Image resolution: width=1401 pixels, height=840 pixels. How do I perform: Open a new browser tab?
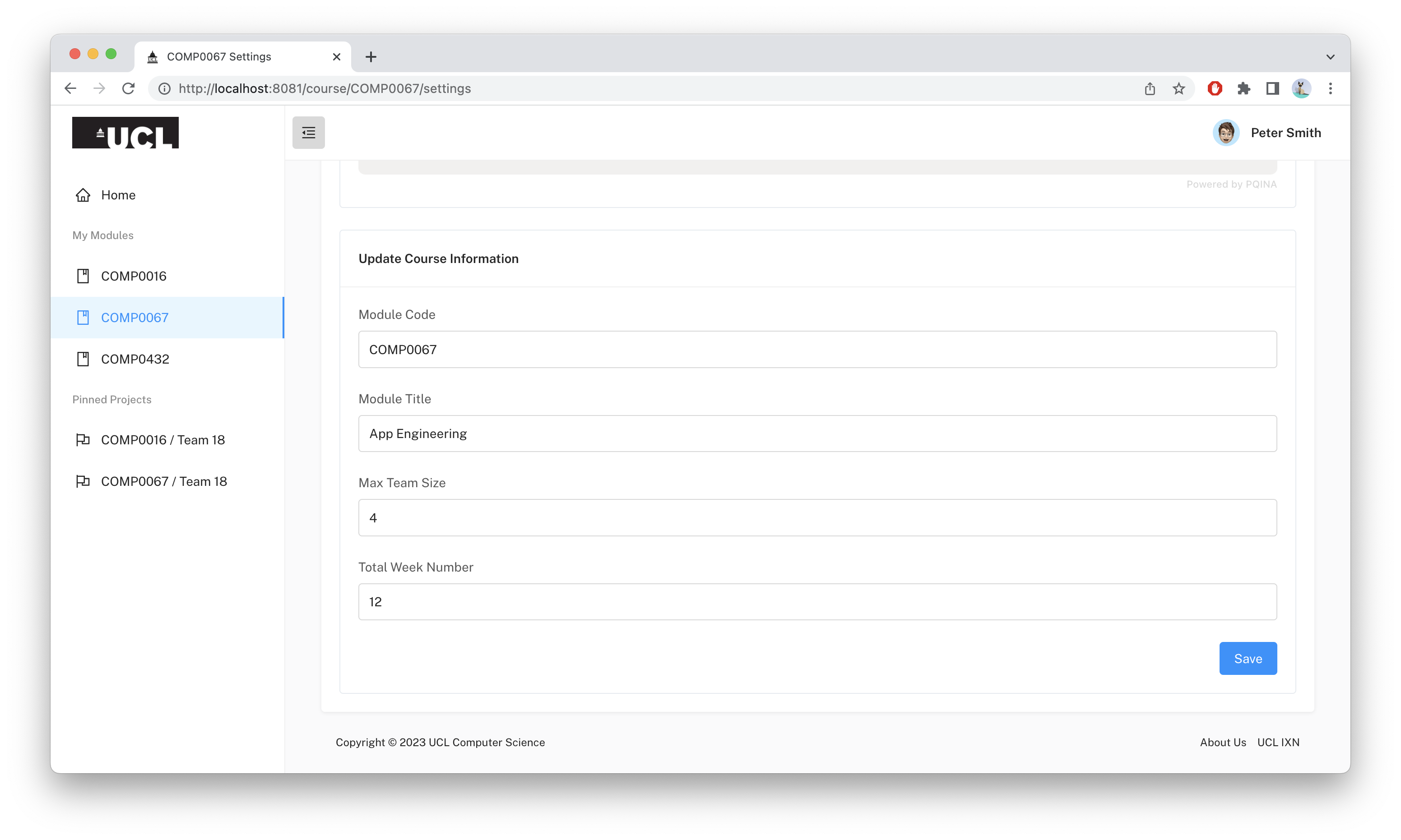coord(371,56)
